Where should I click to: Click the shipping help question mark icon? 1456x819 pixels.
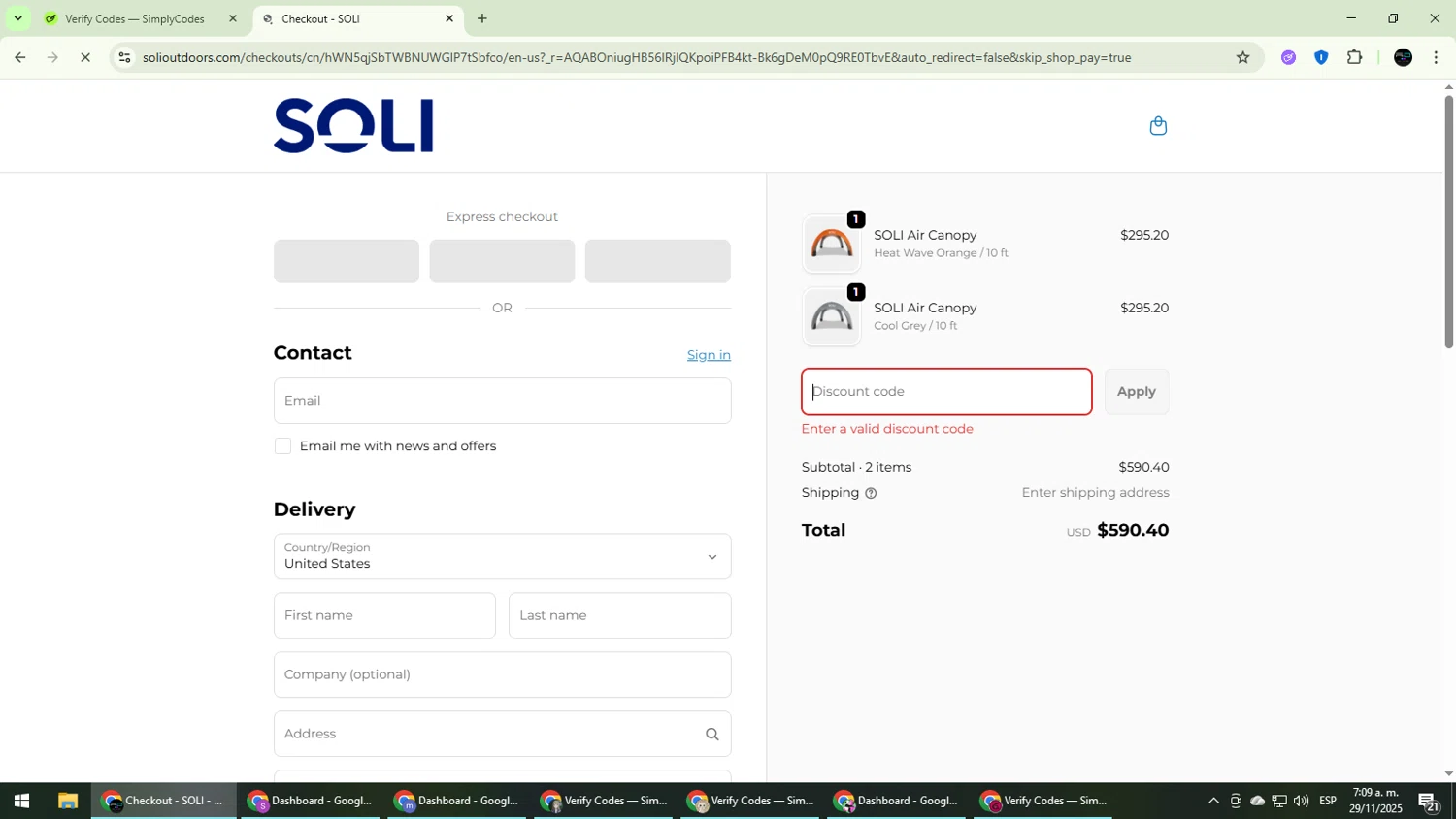[x=871, y=493]
